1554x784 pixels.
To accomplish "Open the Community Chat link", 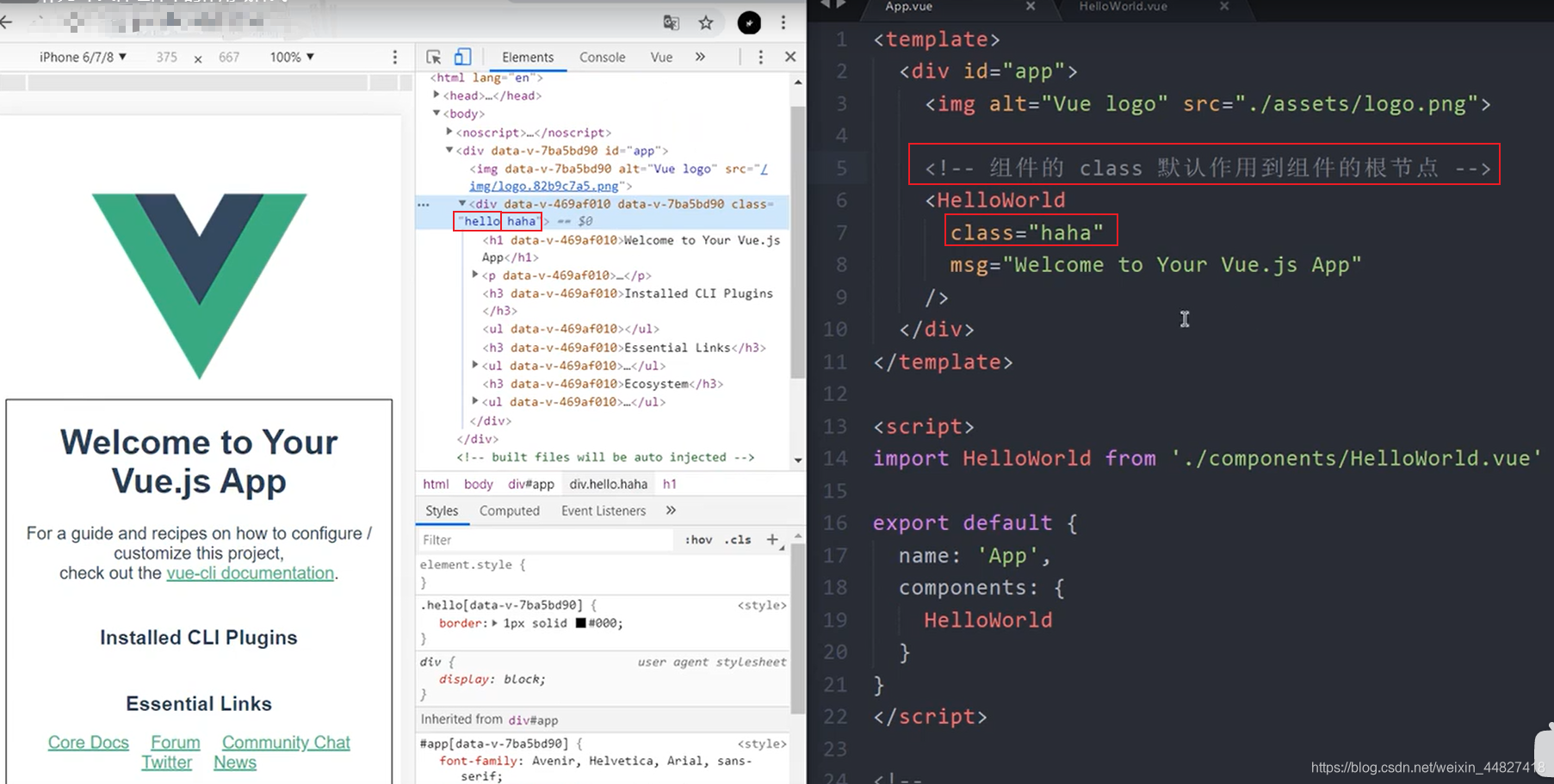I will pyautogui.click(x=286, y=743).
